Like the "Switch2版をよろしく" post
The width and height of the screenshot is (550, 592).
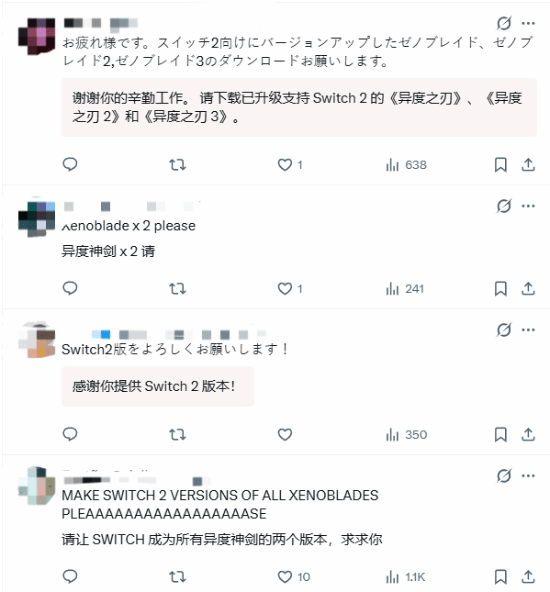click(x=285, y=434)
